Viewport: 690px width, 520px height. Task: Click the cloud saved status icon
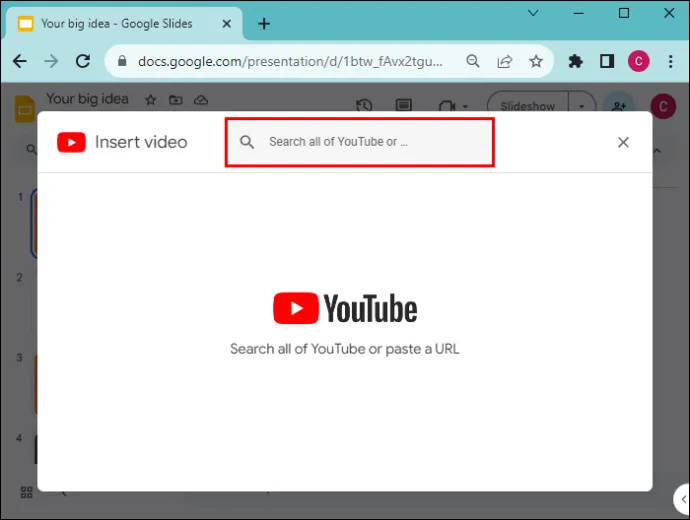(x=201, y=100)
